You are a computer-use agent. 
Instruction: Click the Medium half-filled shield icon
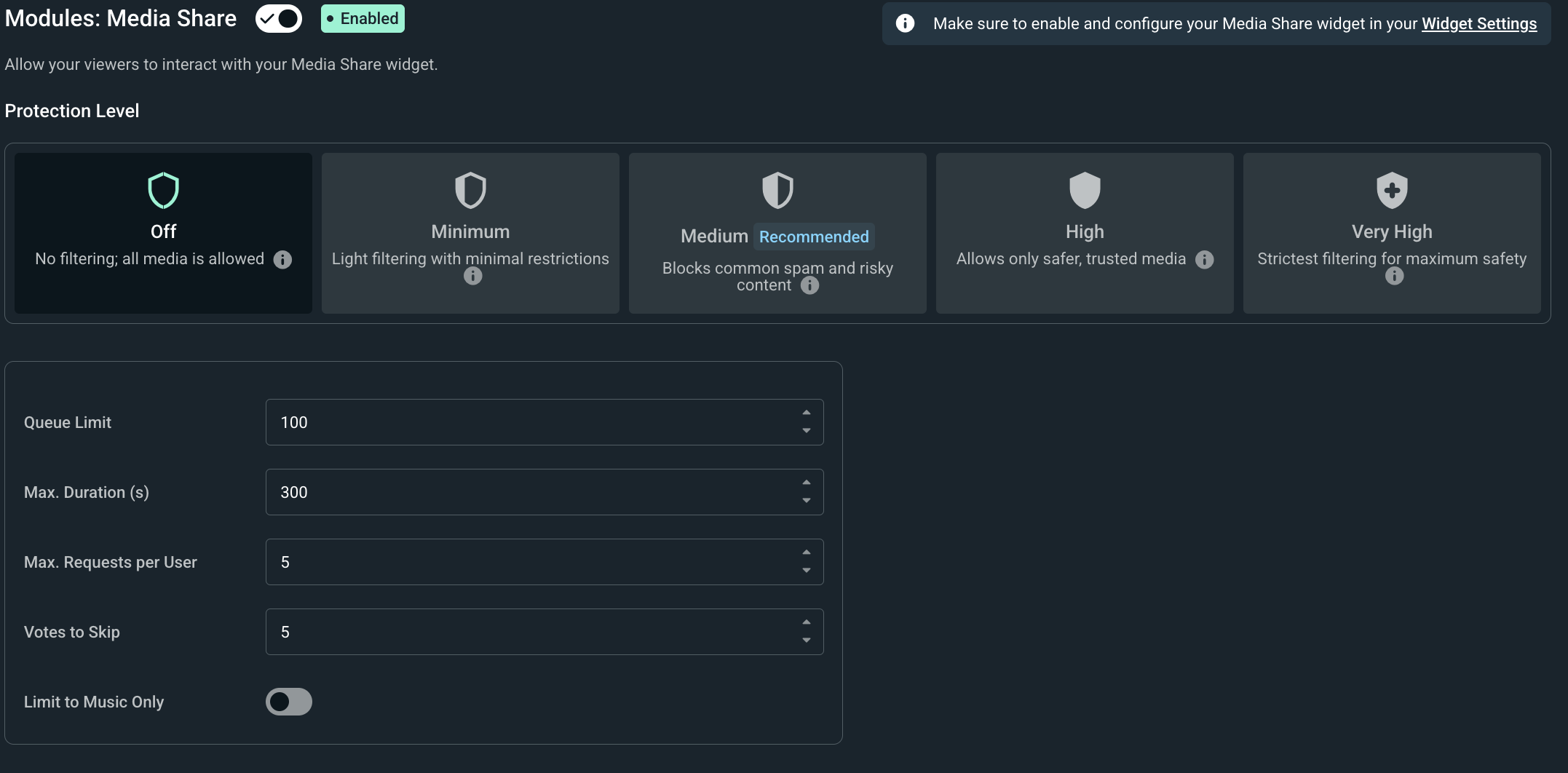[x=777, y=191]
